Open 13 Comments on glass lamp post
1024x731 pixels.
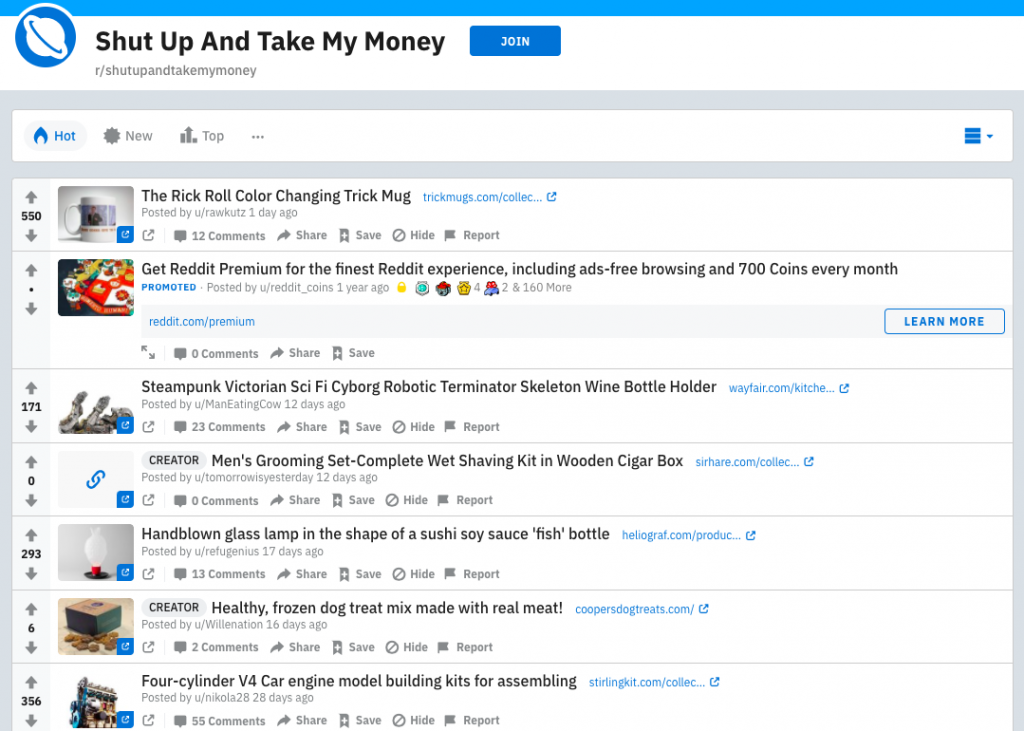click(x=219, y=574)
